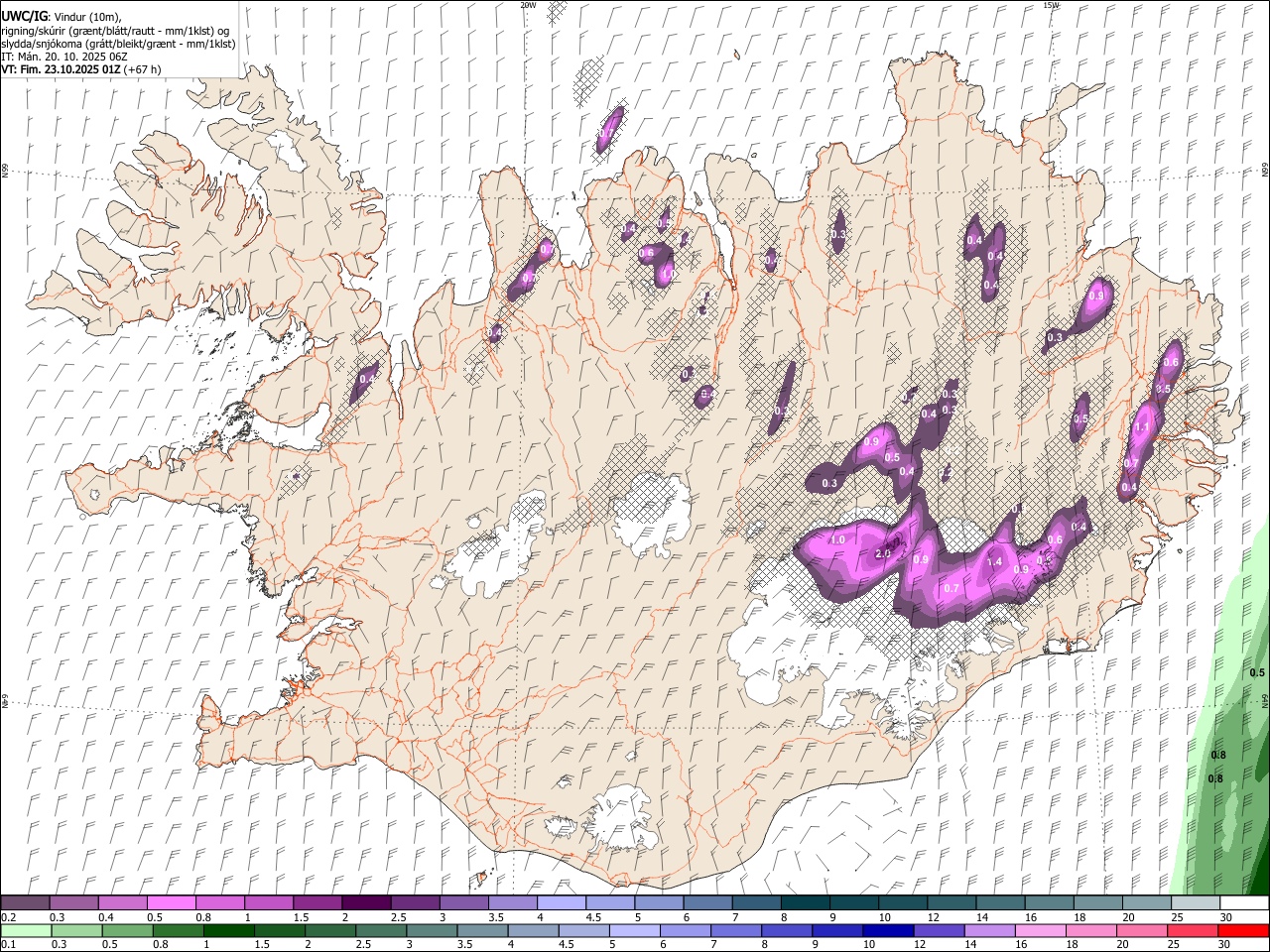Click the '1.4' snowfall value on the map
The image size is (1270, 952).
[996, 561]
